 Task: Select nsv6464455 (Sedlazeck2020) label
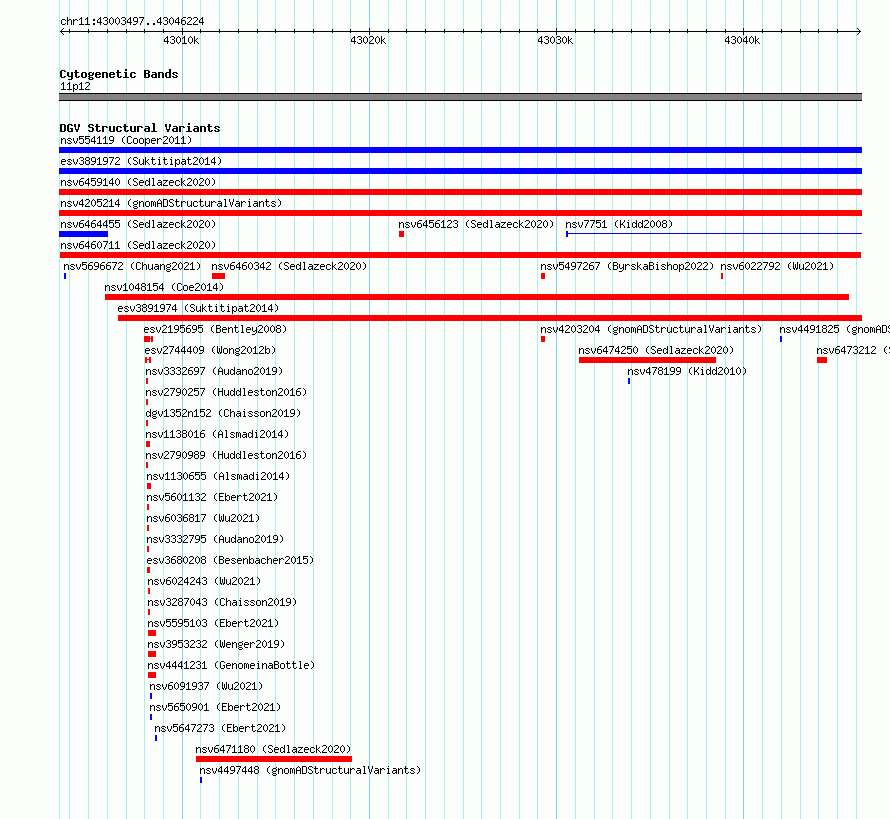click(x=138, y=224)
